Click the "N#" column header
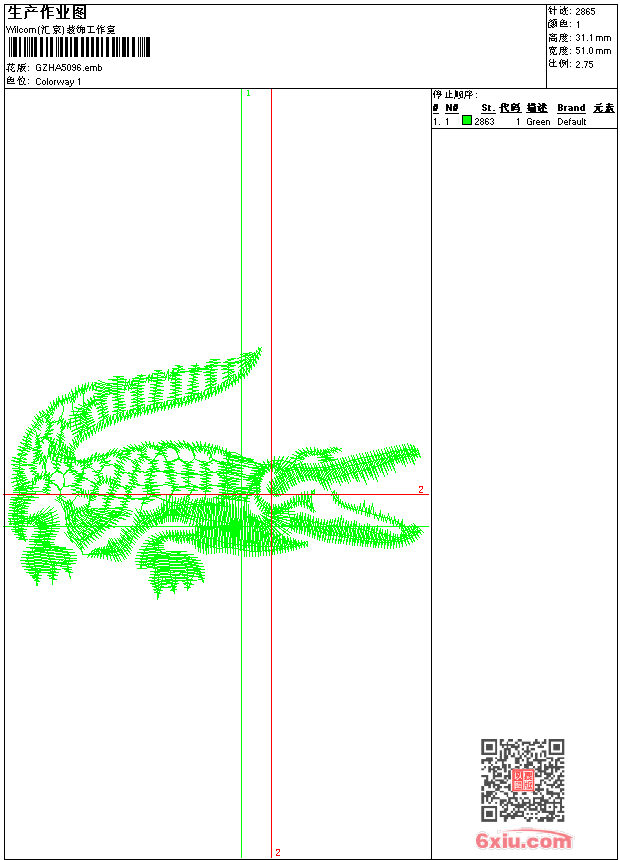Image resolution: width=620 pixels, height=860 pixels. pyautogui.click(x=452, y=108)
